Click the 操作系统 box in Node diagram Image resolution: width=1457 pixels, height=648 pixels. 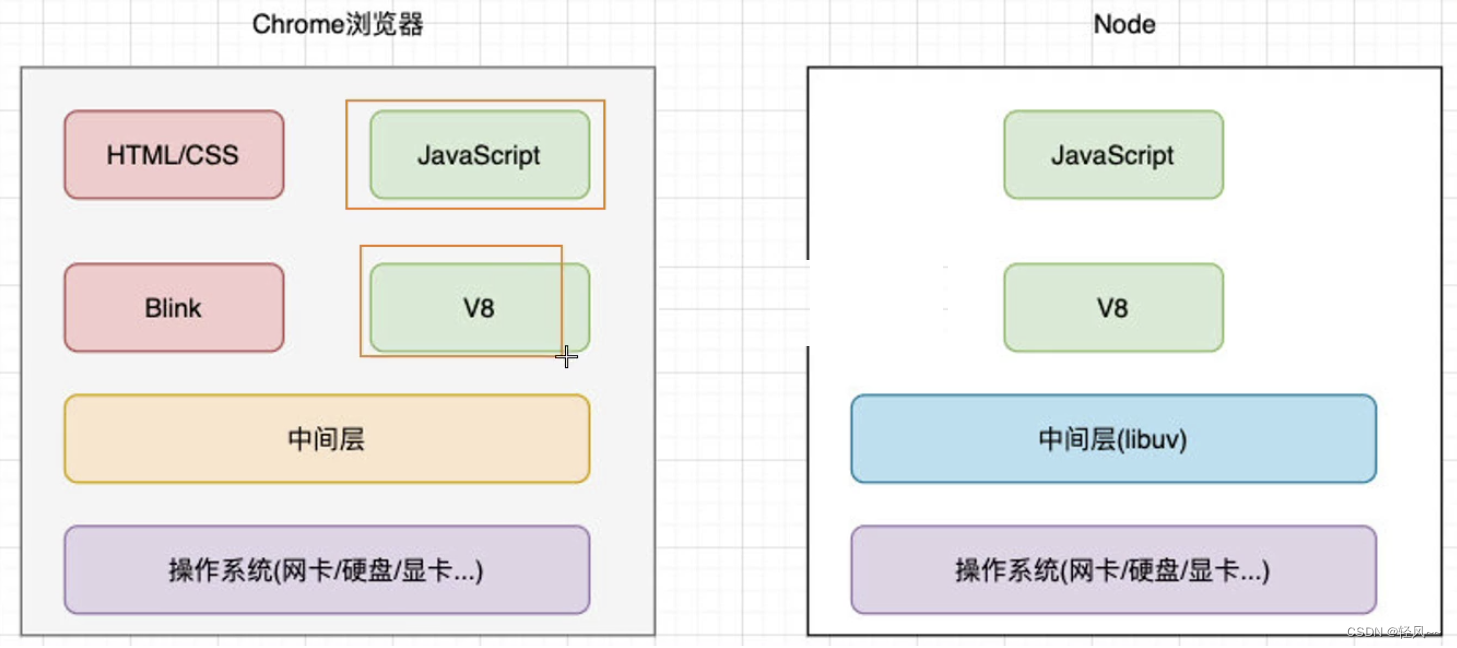point(1114,570)
